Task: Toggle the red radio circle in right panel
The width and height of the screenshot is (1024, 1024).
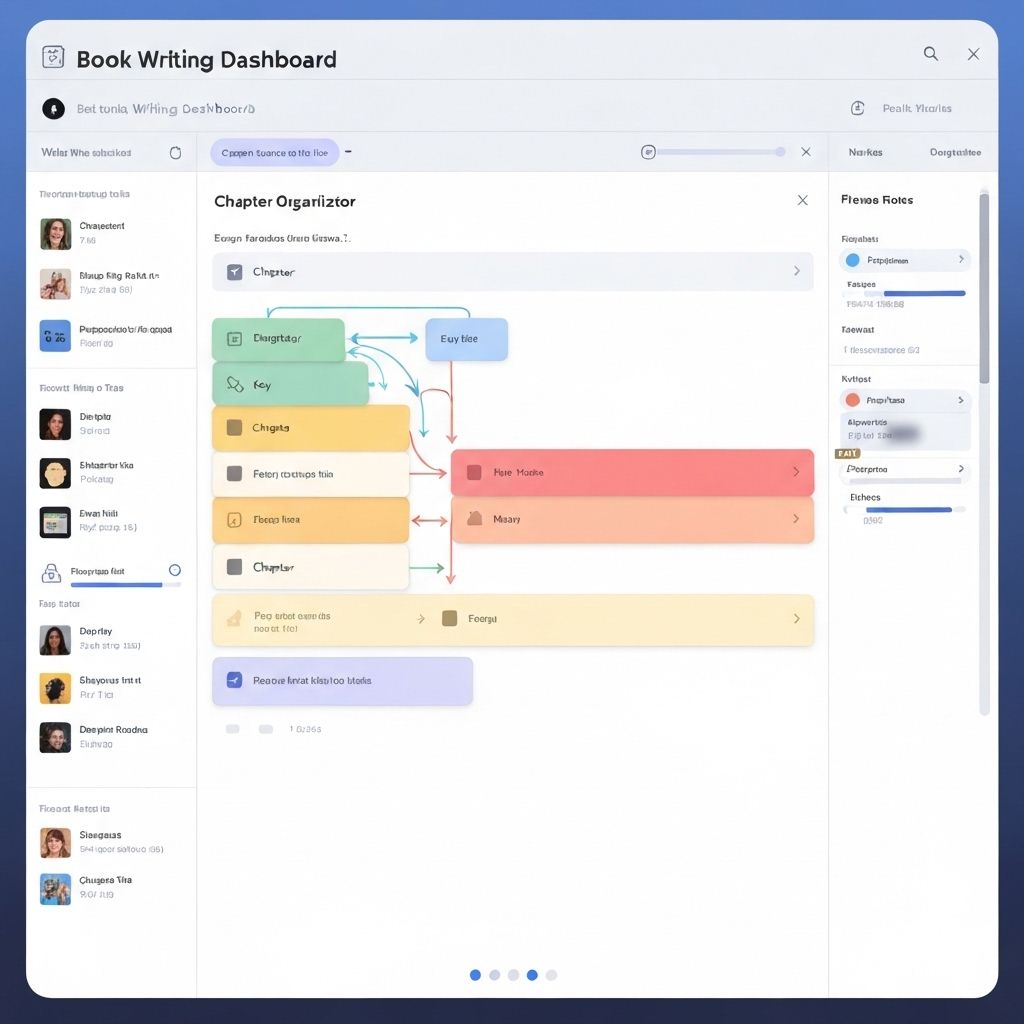Action: 852,400
